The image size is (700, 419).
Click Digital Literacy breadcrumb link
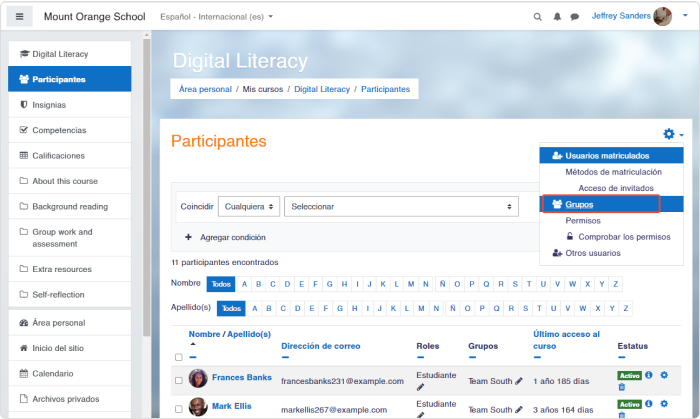click(322, 89)
